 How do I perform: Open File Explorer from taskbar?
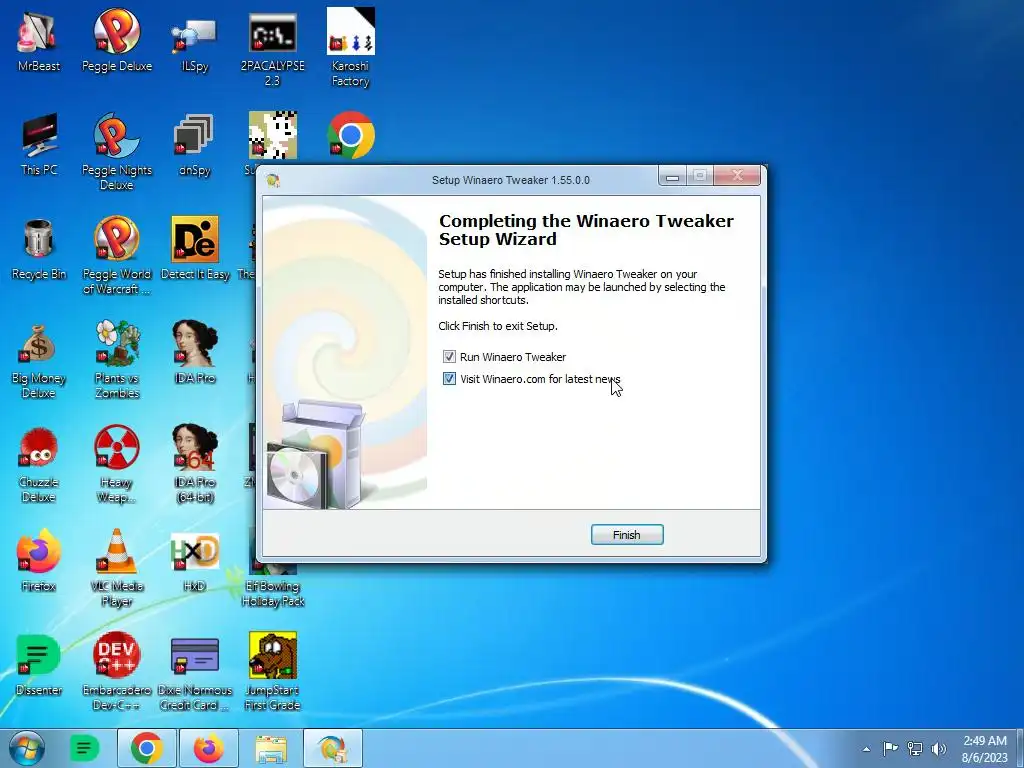coord(270,748)
